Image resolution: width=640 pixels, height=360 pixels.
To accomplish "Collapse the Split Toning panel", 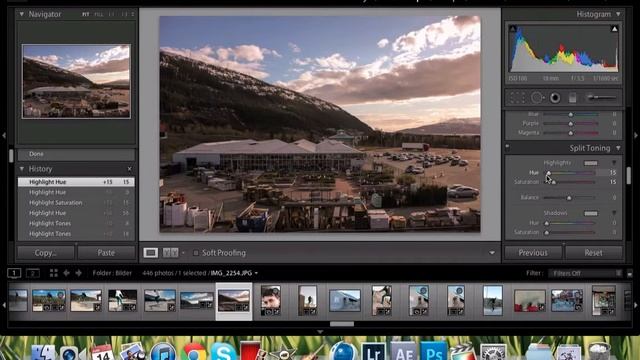I will (x=618, y=148).
